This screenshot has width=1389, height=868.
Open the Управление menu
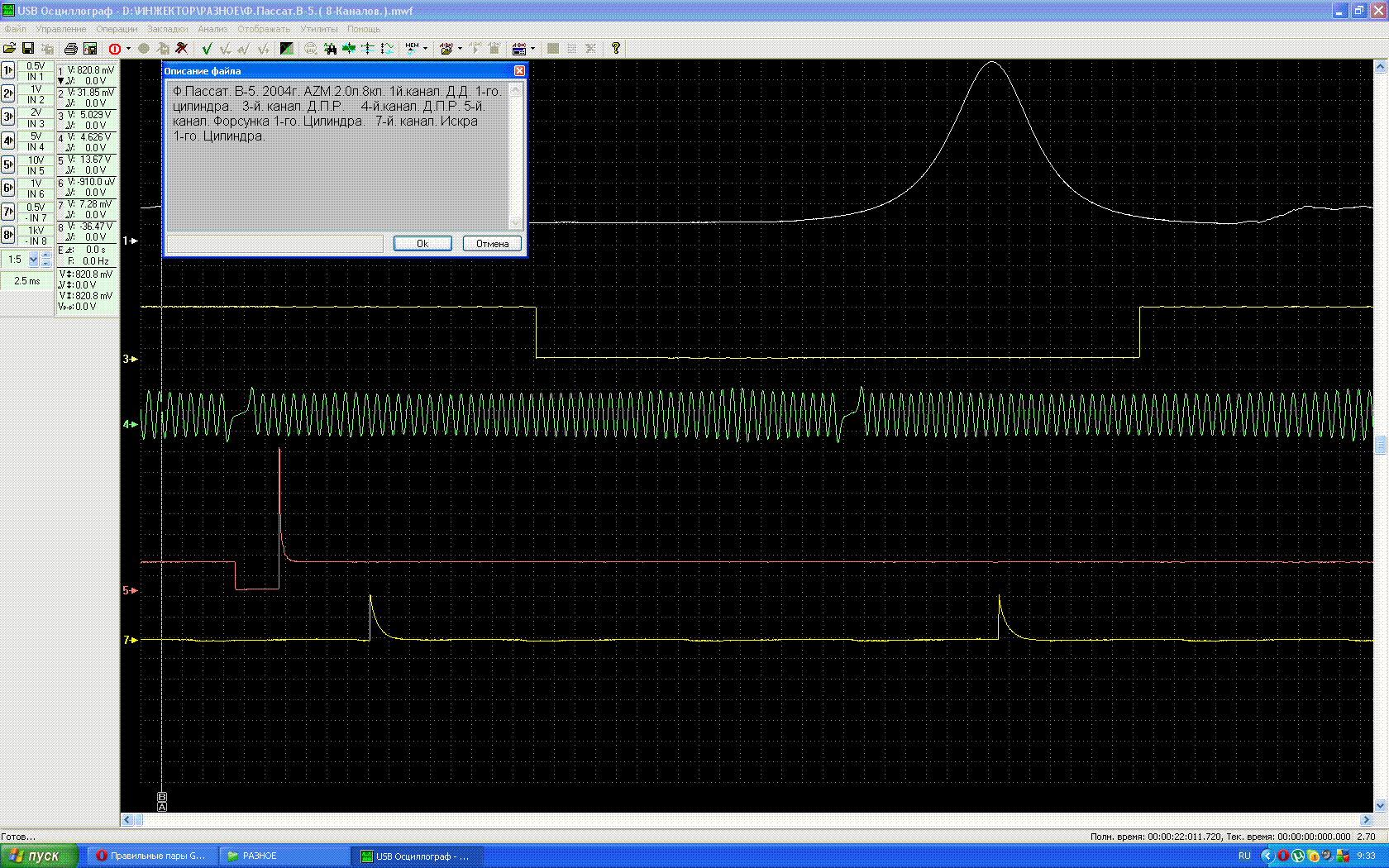[61, 29]
